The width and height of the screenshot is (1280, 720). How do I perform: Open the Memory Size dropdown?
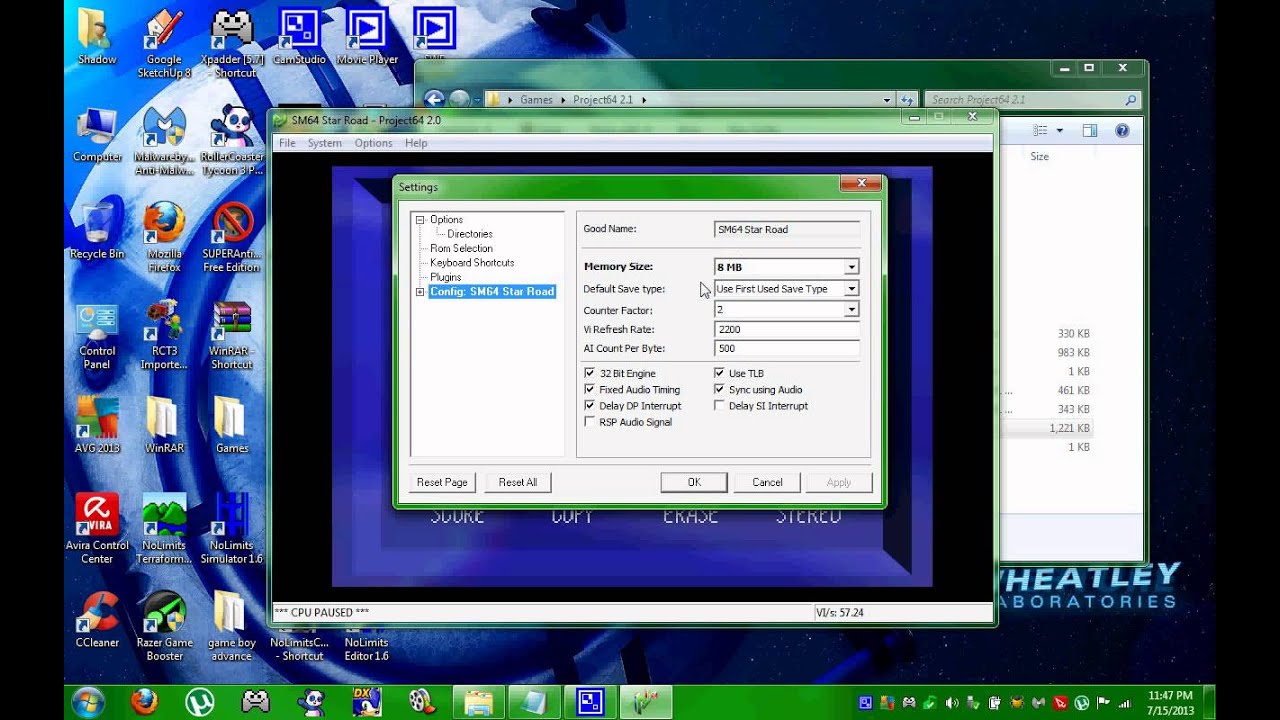(x=851, y=267)
